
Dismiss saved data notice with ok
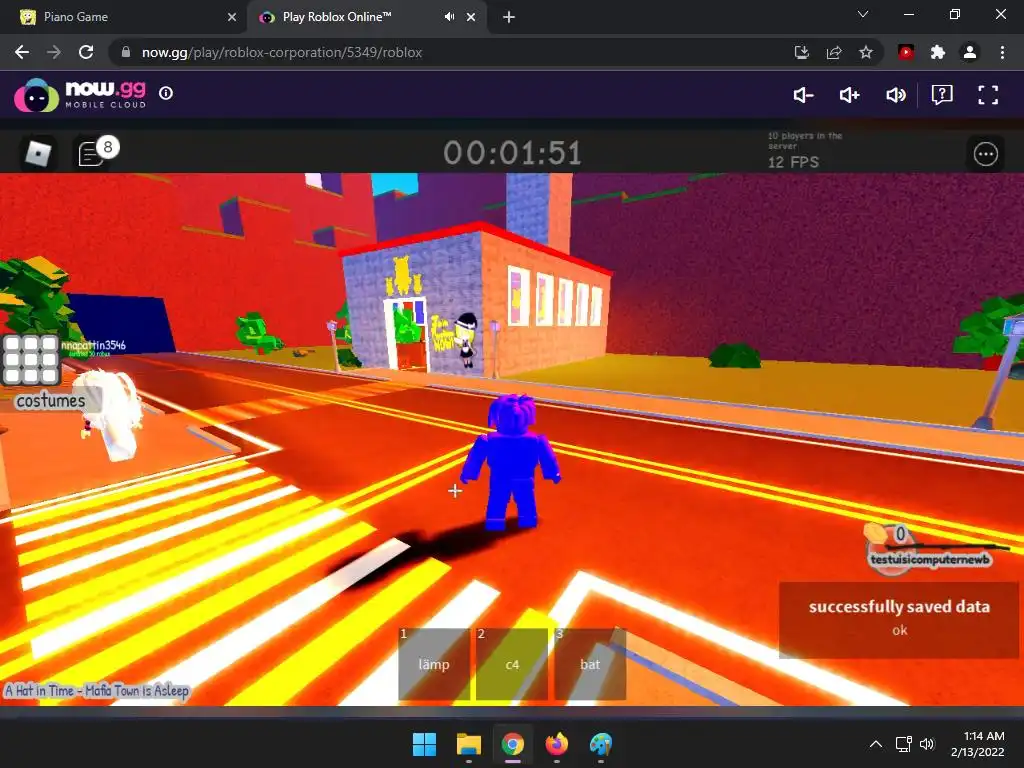(x=899, y=630)
